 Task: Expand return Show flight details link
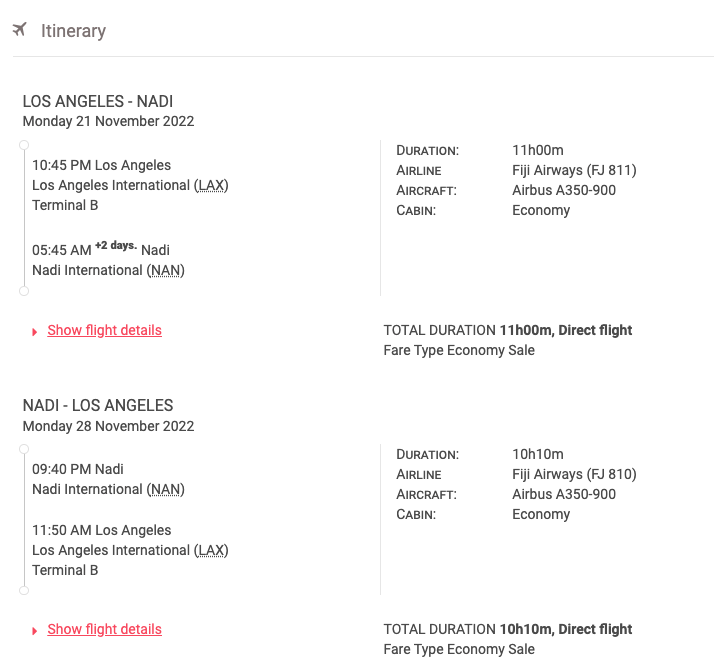coord(104,629)
